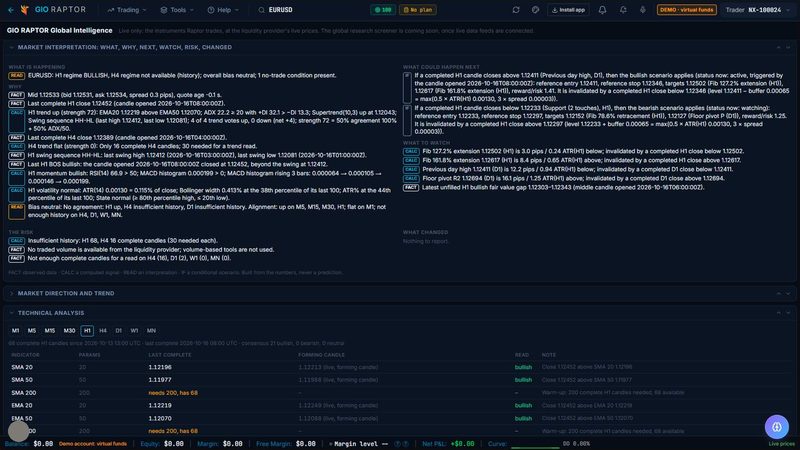
Task: Click the Live prices label in the status bar
Action: point(781,444)
